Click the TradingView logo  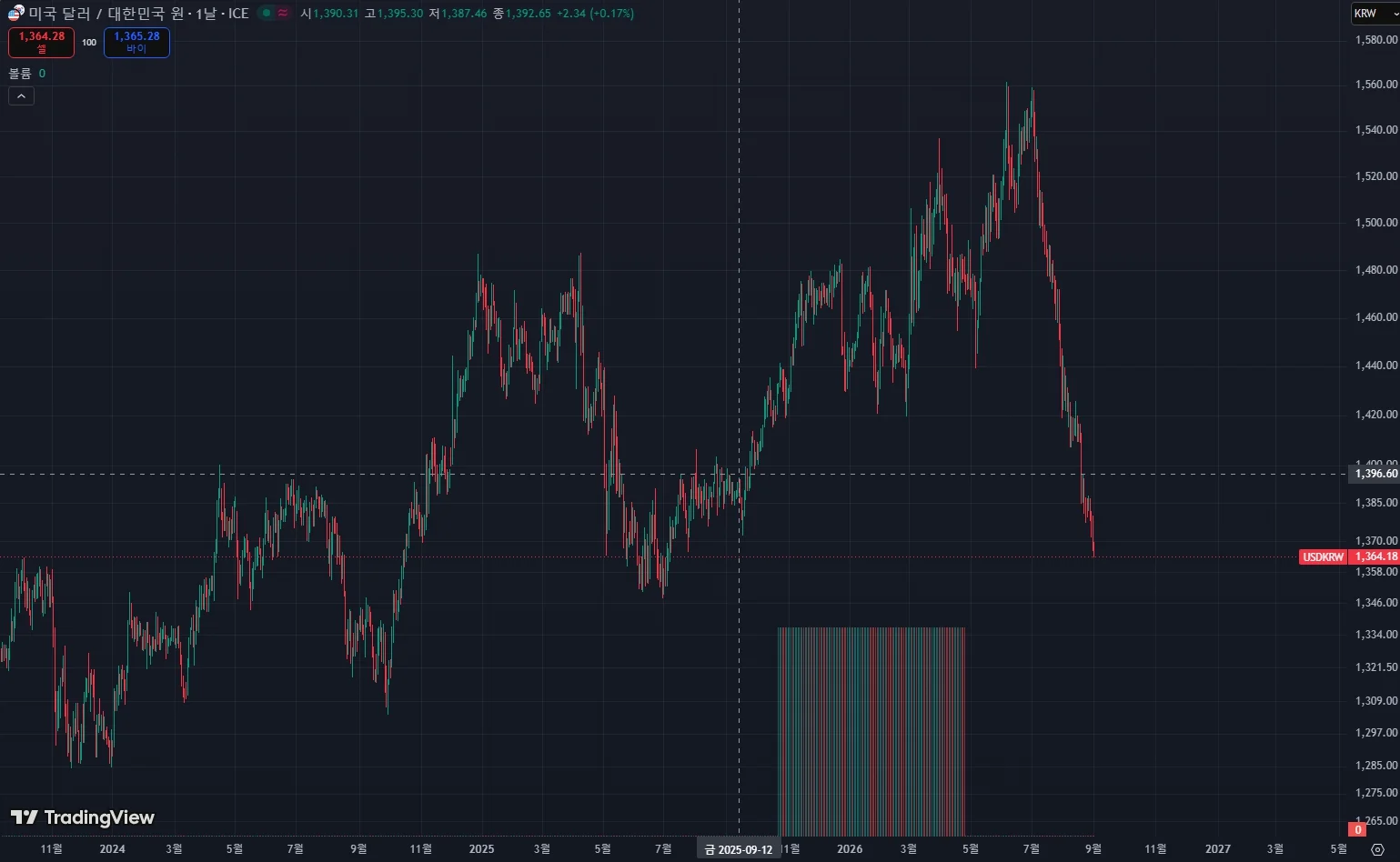(83, 817)
